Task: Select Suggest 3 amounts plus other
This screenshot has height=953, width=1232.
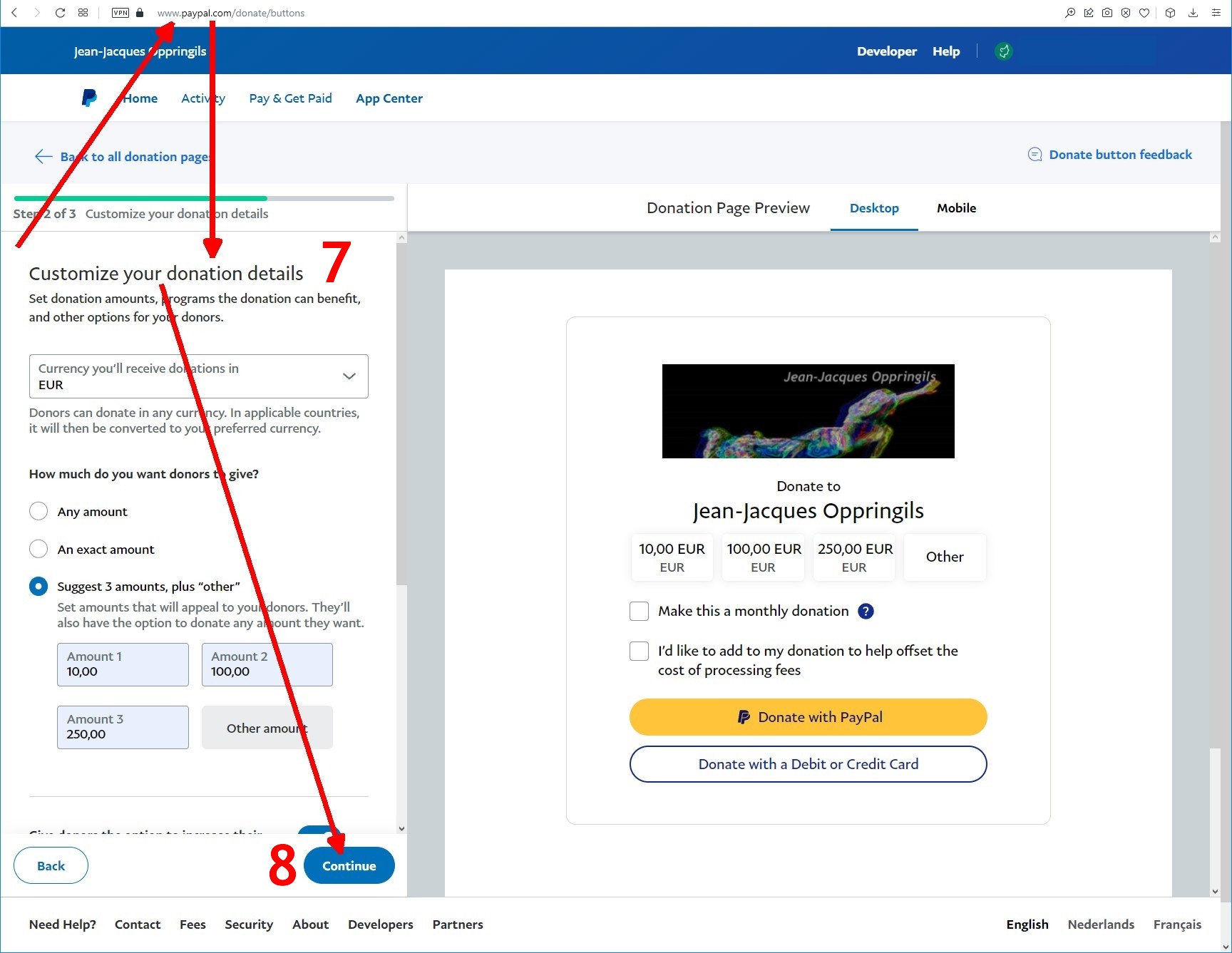Action: (x=38, y=586)
